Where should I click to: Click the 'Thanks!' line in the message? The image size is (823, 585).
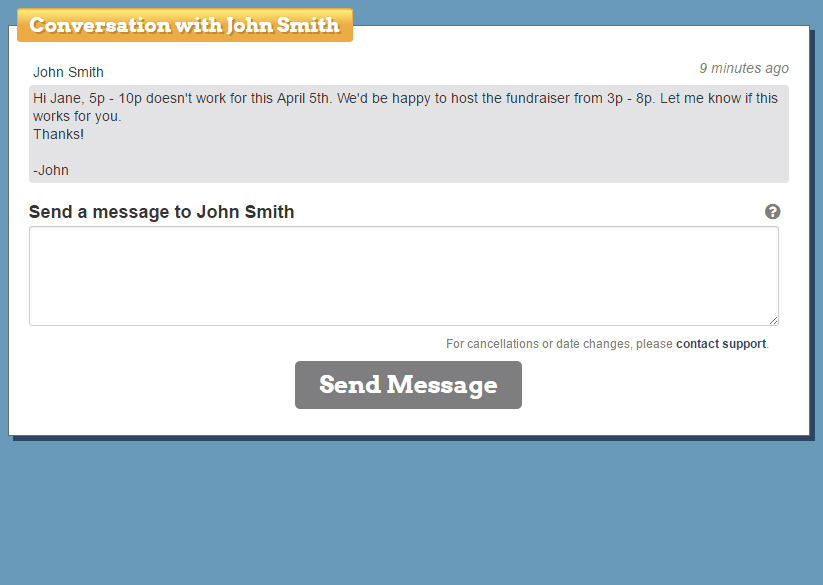[58, 134]
